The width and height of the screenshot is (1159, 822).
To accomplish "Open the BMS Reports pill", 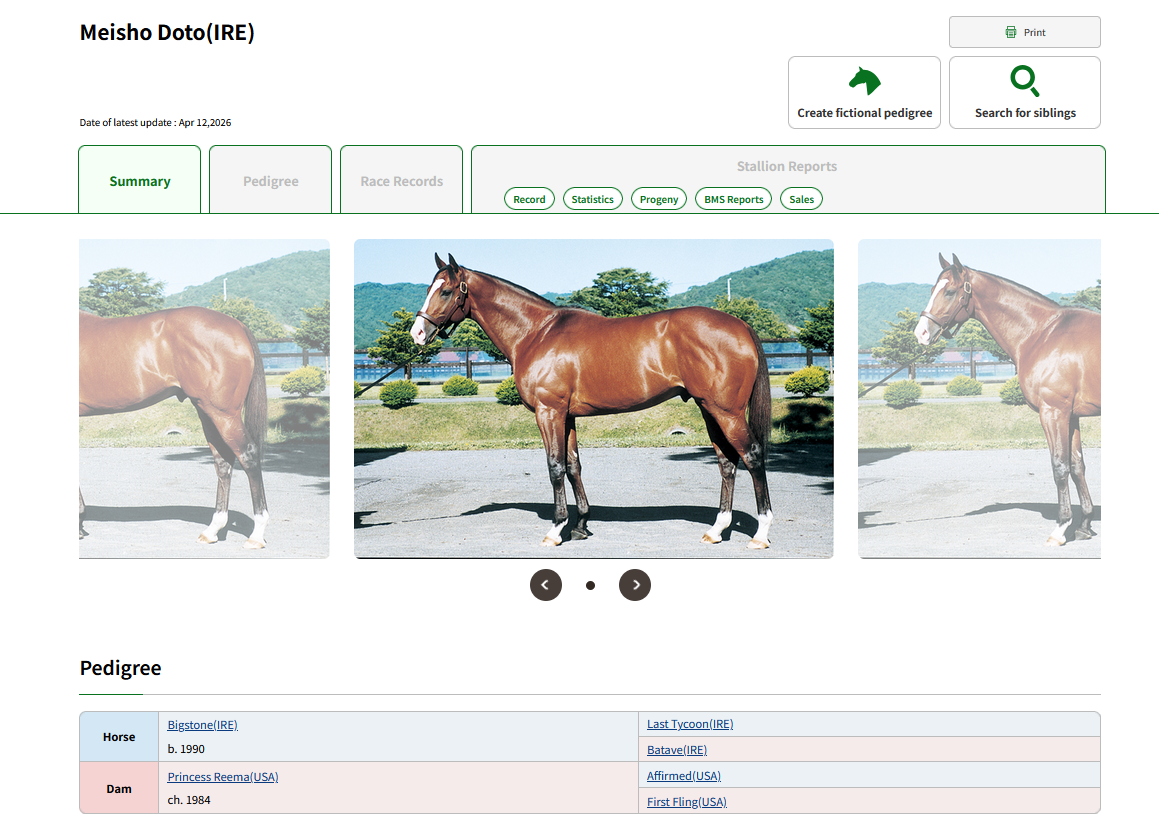I will click(733, 199).
